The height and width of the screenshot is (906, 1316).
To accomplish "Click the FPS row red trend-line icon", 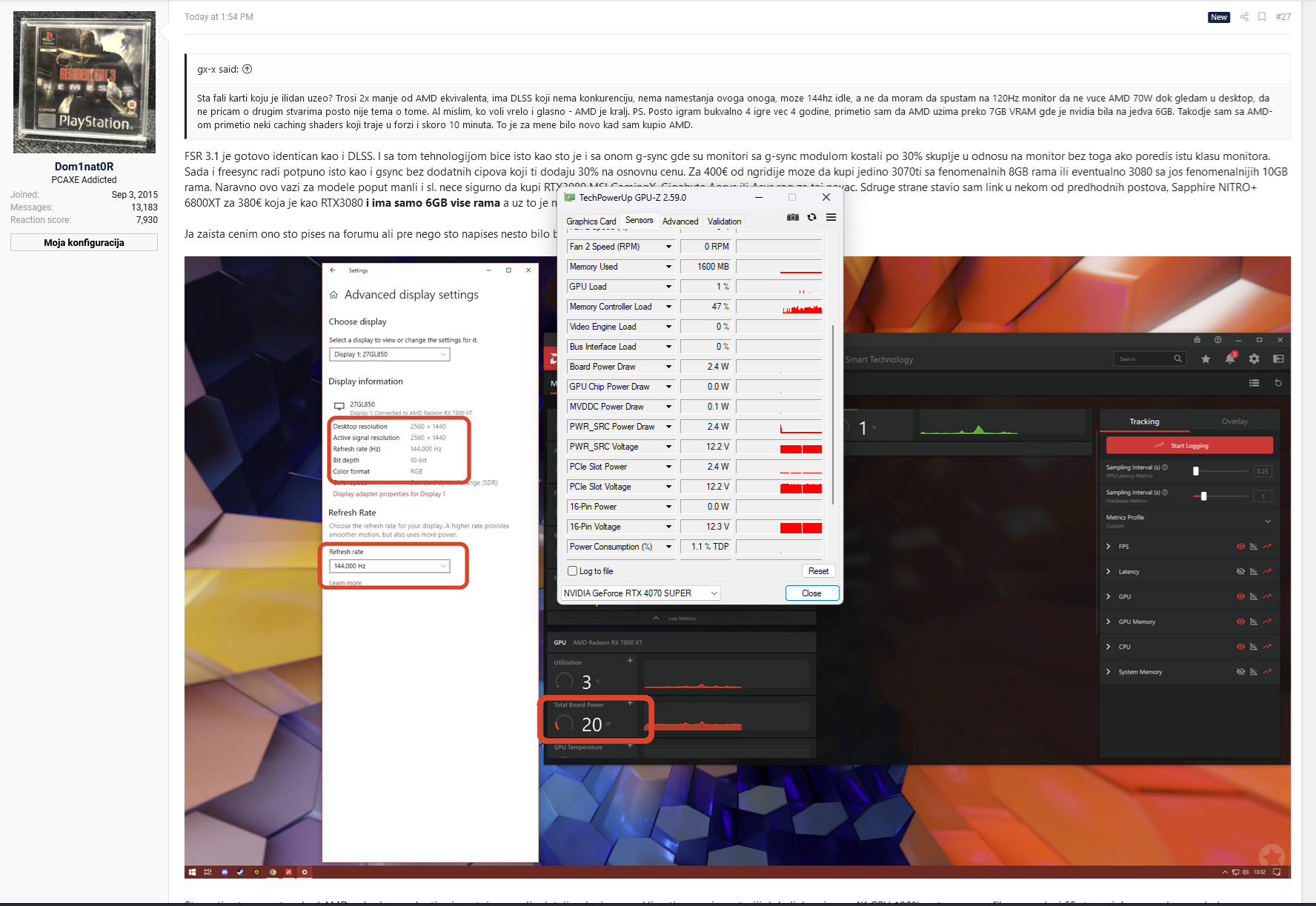I will [x=1268, y=547].
